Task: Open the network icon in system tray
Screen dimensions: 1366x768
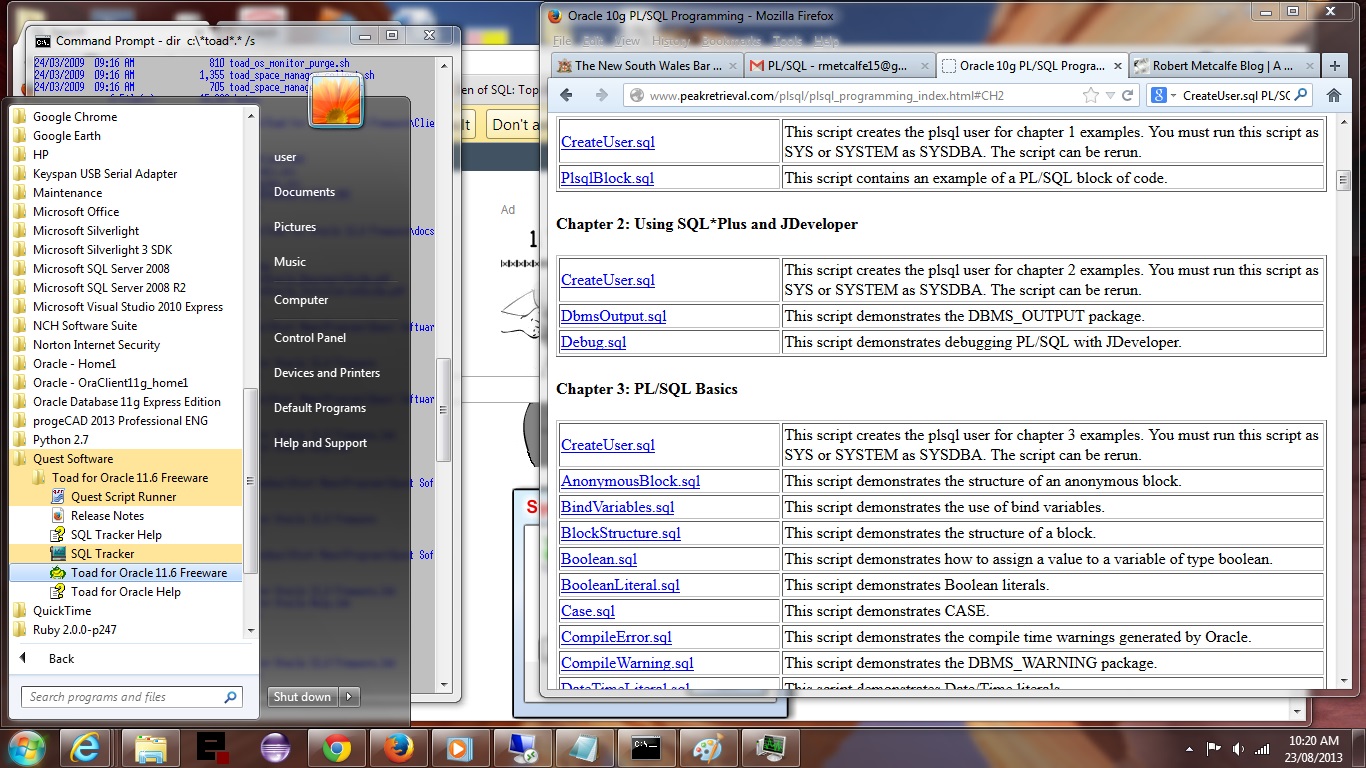Action: [x=1264, y=748]
